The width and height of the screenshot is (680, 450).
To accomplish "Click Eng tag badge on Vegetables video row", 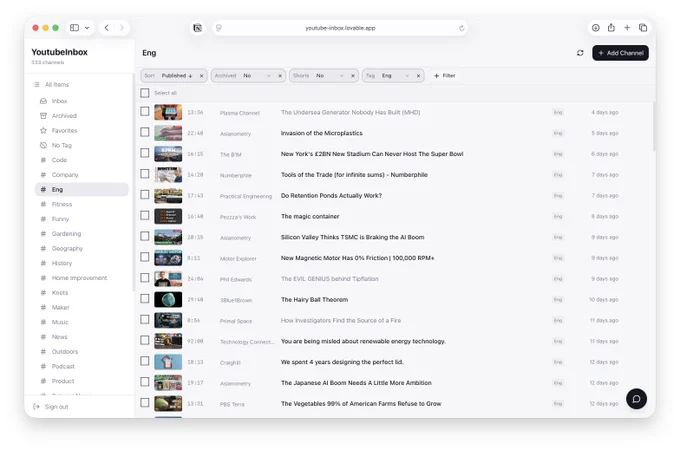I will pyautogui.click(x=558, y=404).
